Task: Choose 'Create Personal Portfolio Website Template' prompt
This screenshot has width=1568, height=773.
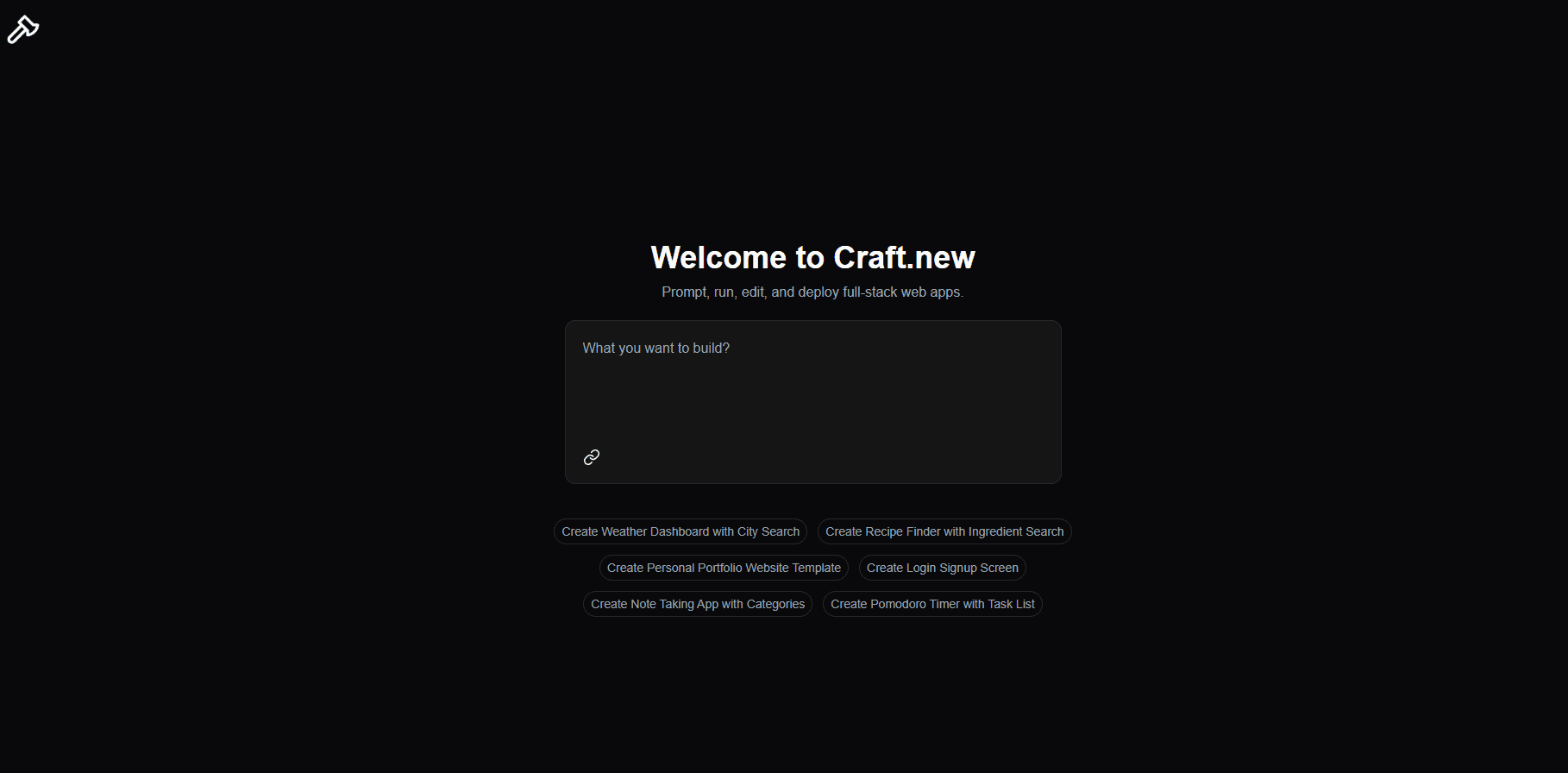Action: click(x=724, y=568)
